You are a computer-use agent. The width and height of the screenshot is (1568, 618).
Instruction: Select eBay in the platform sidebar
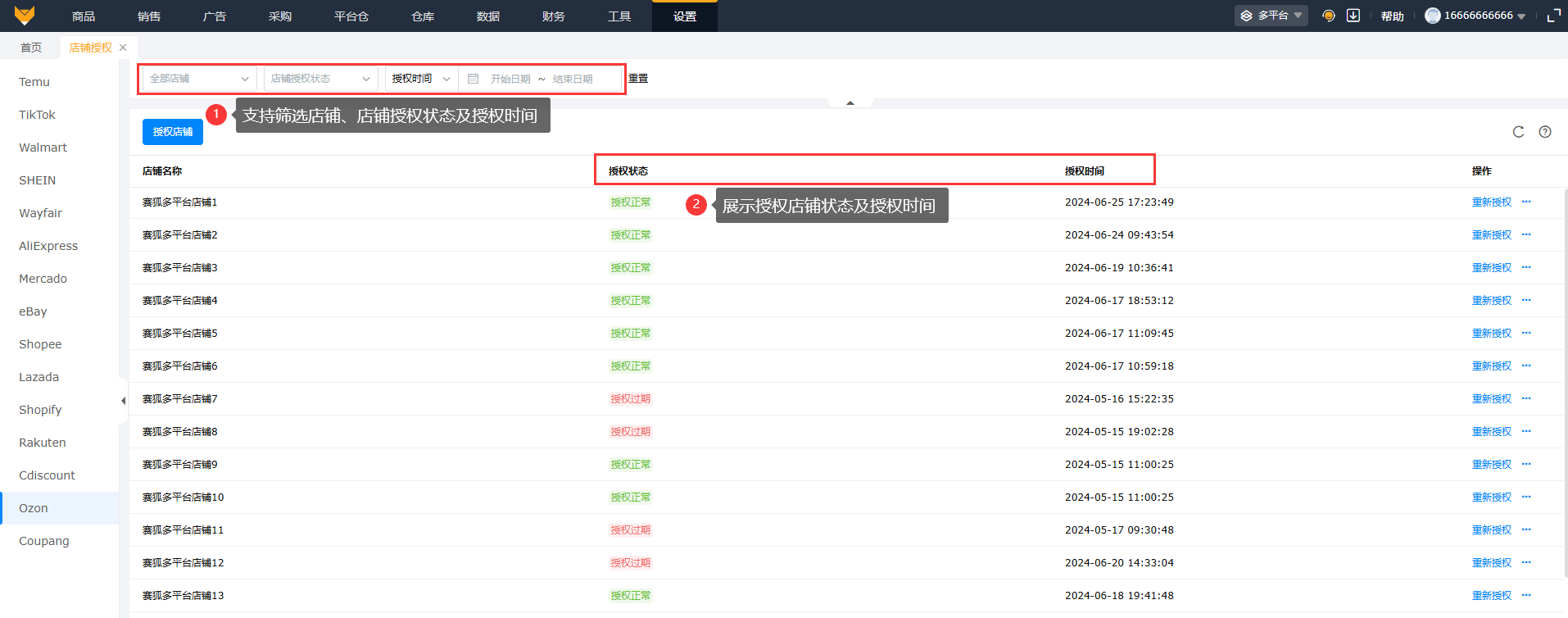[x=59, y=311]
